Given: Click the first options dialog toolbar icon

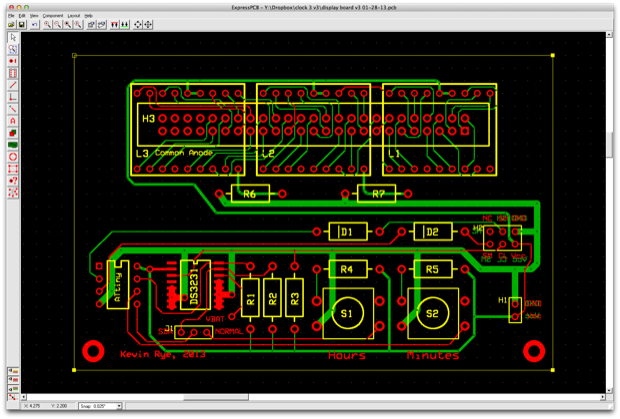Looking at the screenshot, I should (91, 25).
